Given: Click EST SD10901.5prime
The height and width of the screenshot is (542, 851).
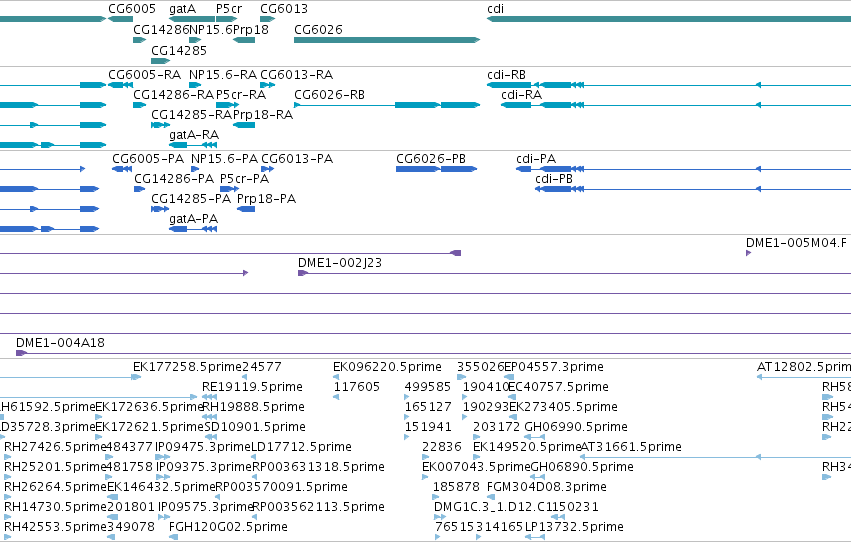Looking at the screenshot, I should [x=255, y=428].
